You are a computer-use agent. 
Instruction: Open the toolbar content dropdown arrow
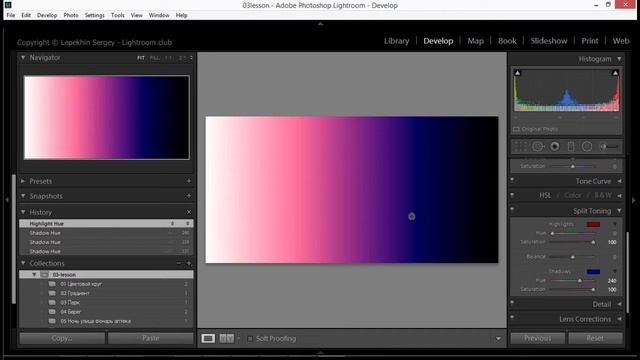coord(498,338)
